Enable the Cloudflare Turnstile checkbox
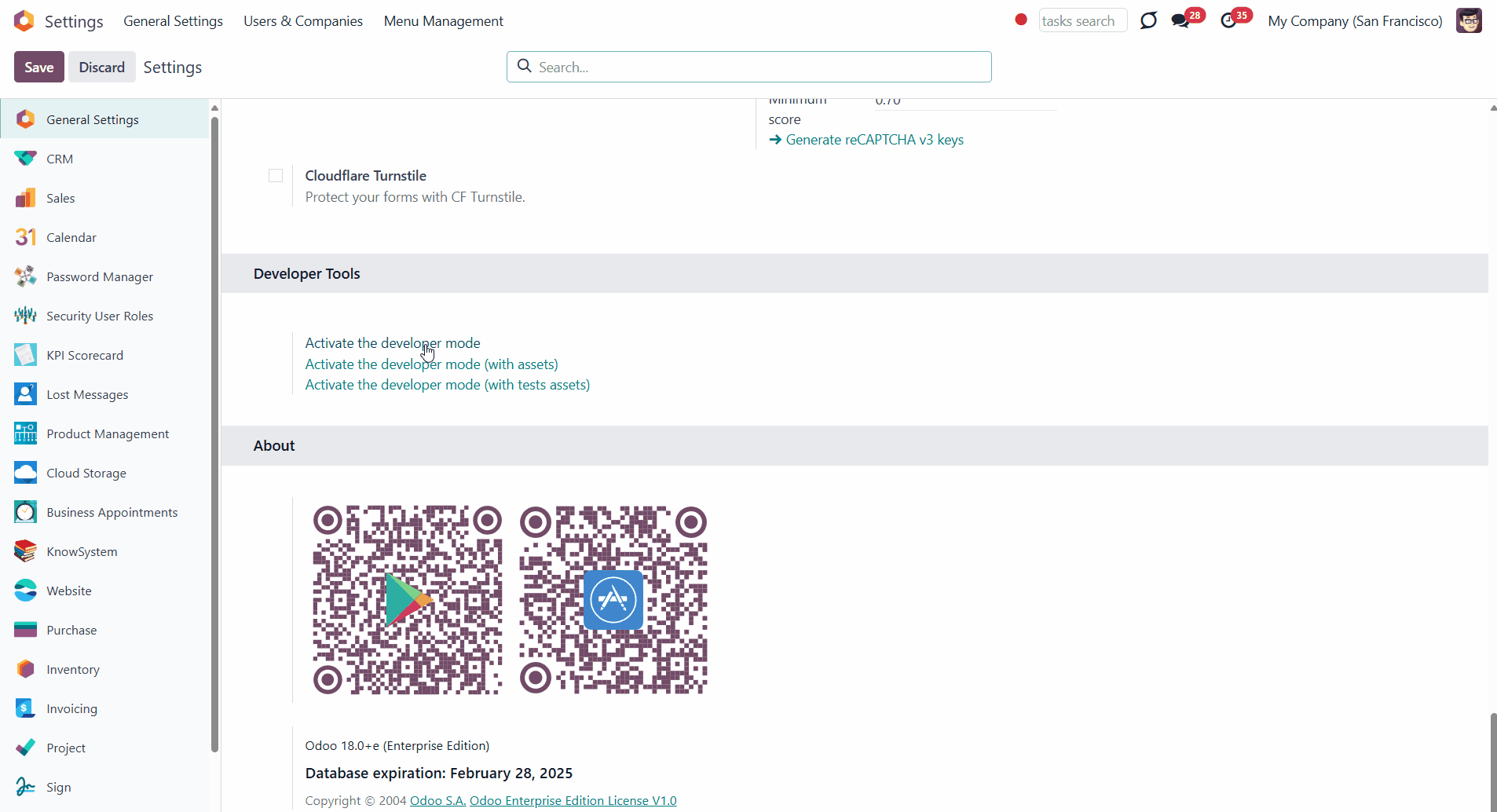Viewport: 1497px width, 812px height. click(276, 176)
